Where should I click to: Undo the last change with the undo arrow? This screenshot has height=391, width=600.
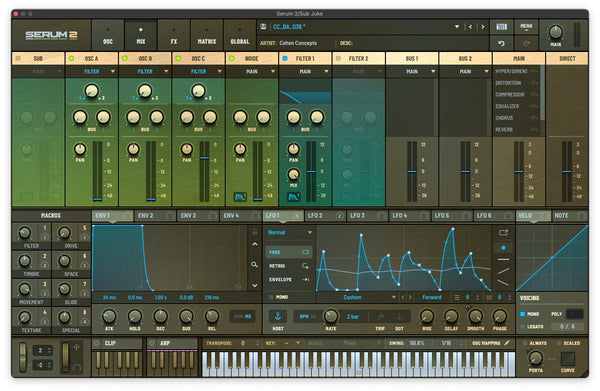point(501,43)
